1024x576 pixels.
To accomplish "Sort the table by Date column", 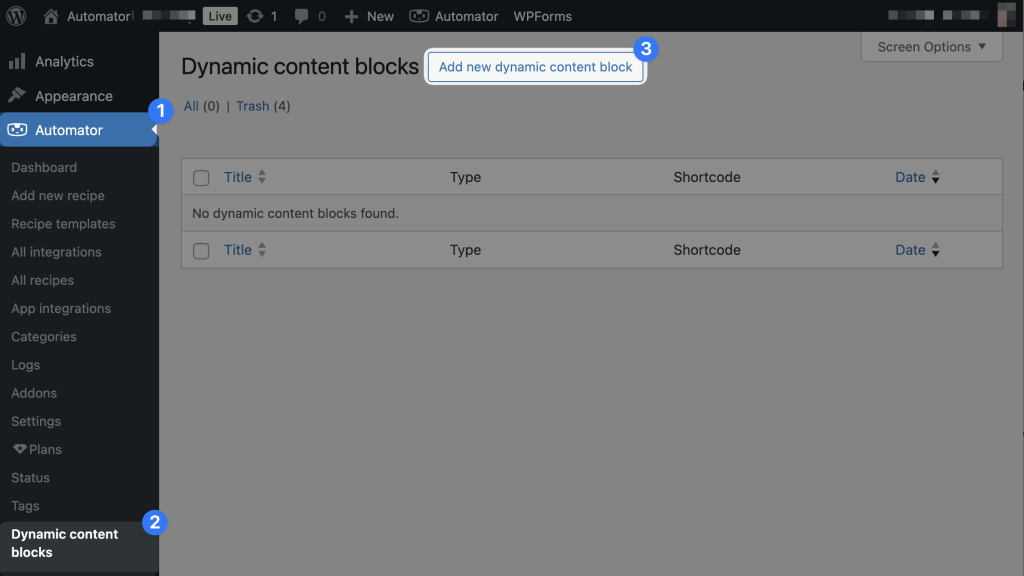I will 909,177.
